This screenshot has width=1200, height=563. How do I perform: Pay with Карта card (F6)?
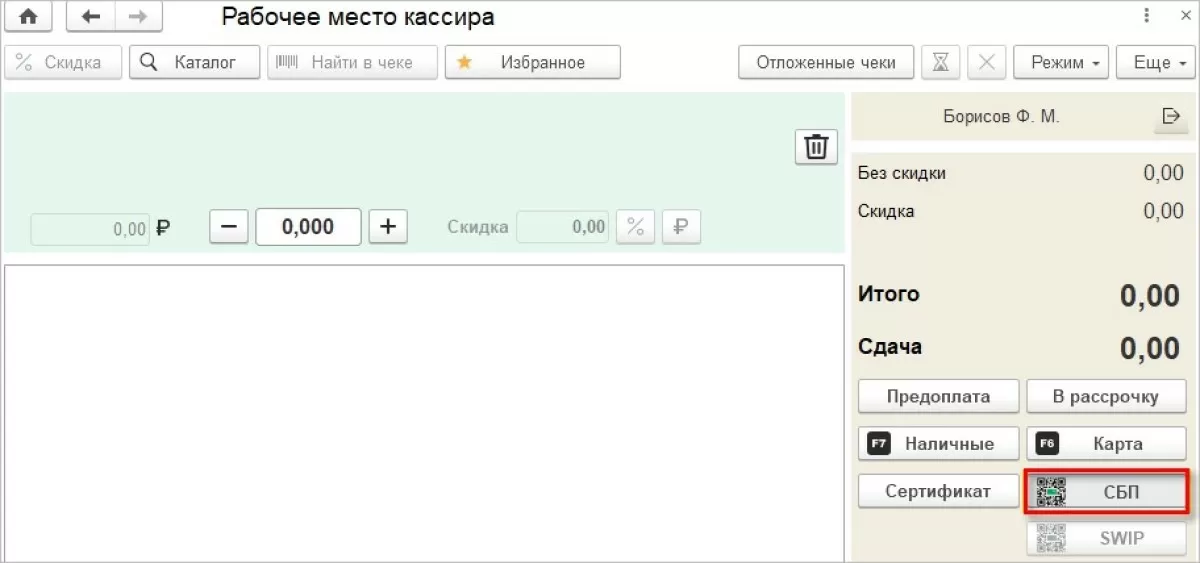(x=1106, y=443)
